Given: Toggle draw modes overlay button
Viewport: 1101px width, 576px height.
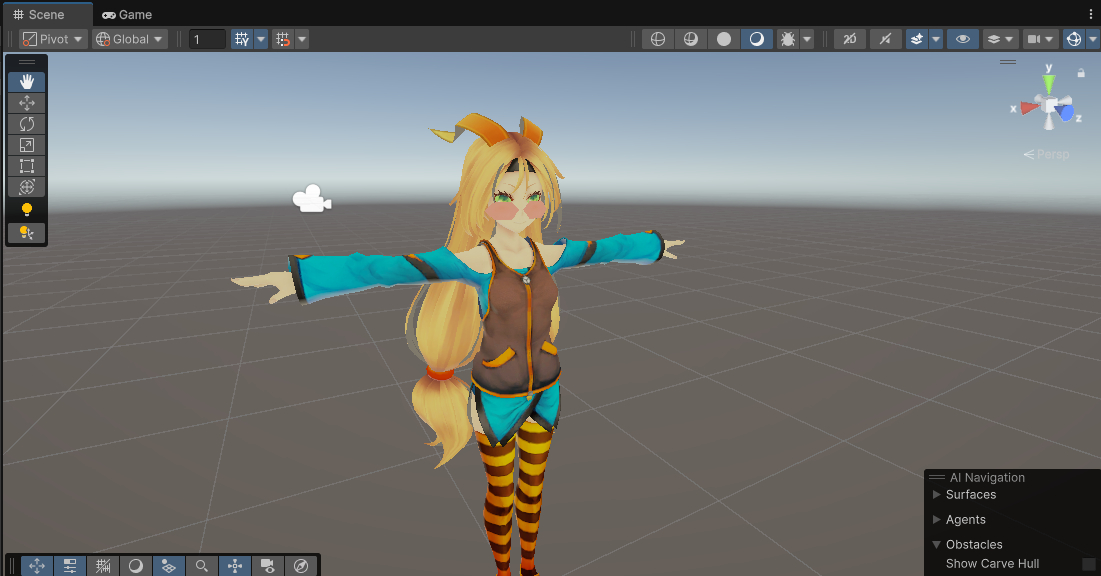Looking at the screenshot, I should point(136,565).
